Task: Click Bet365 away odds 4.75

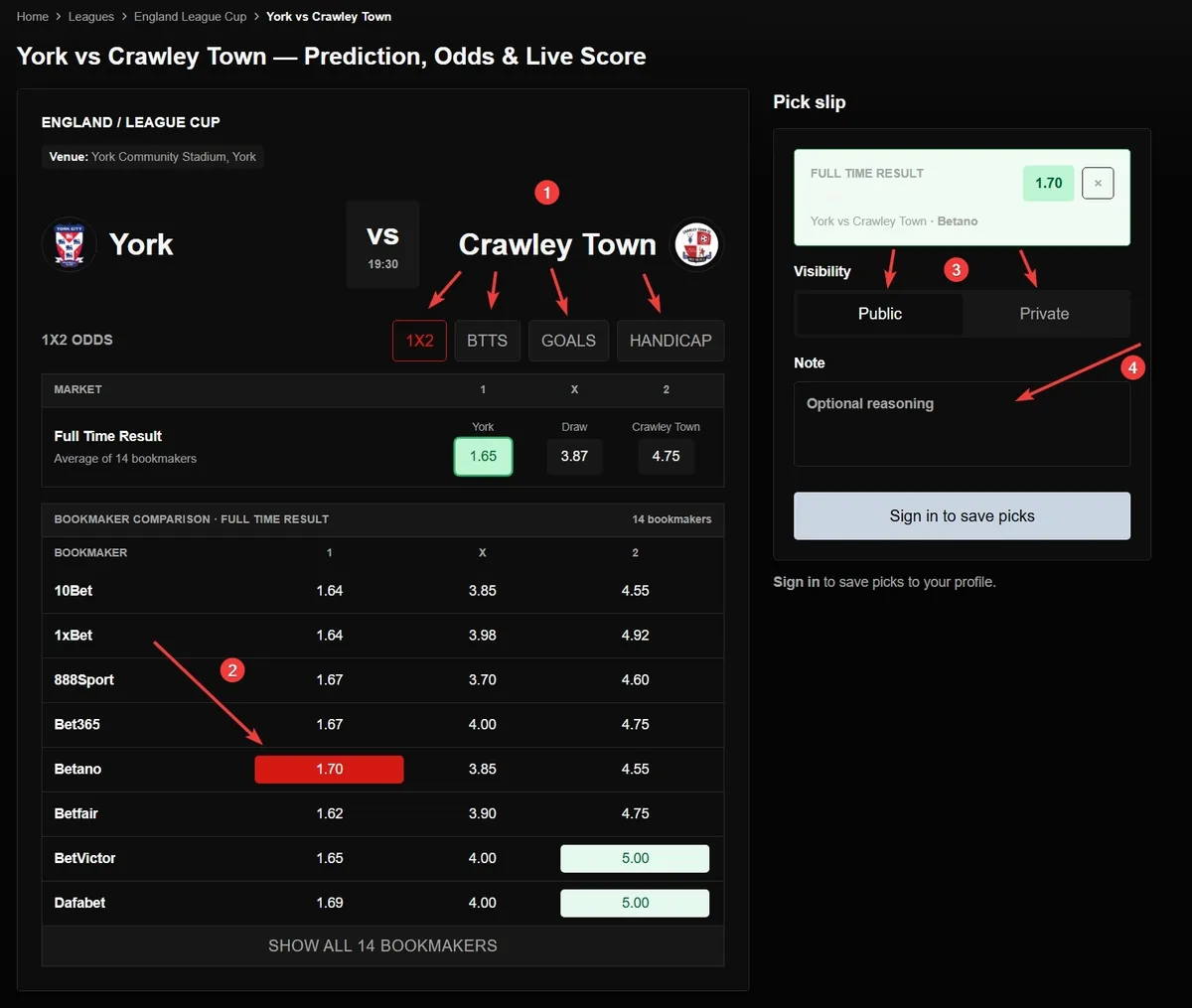Action: pos(635,725)
